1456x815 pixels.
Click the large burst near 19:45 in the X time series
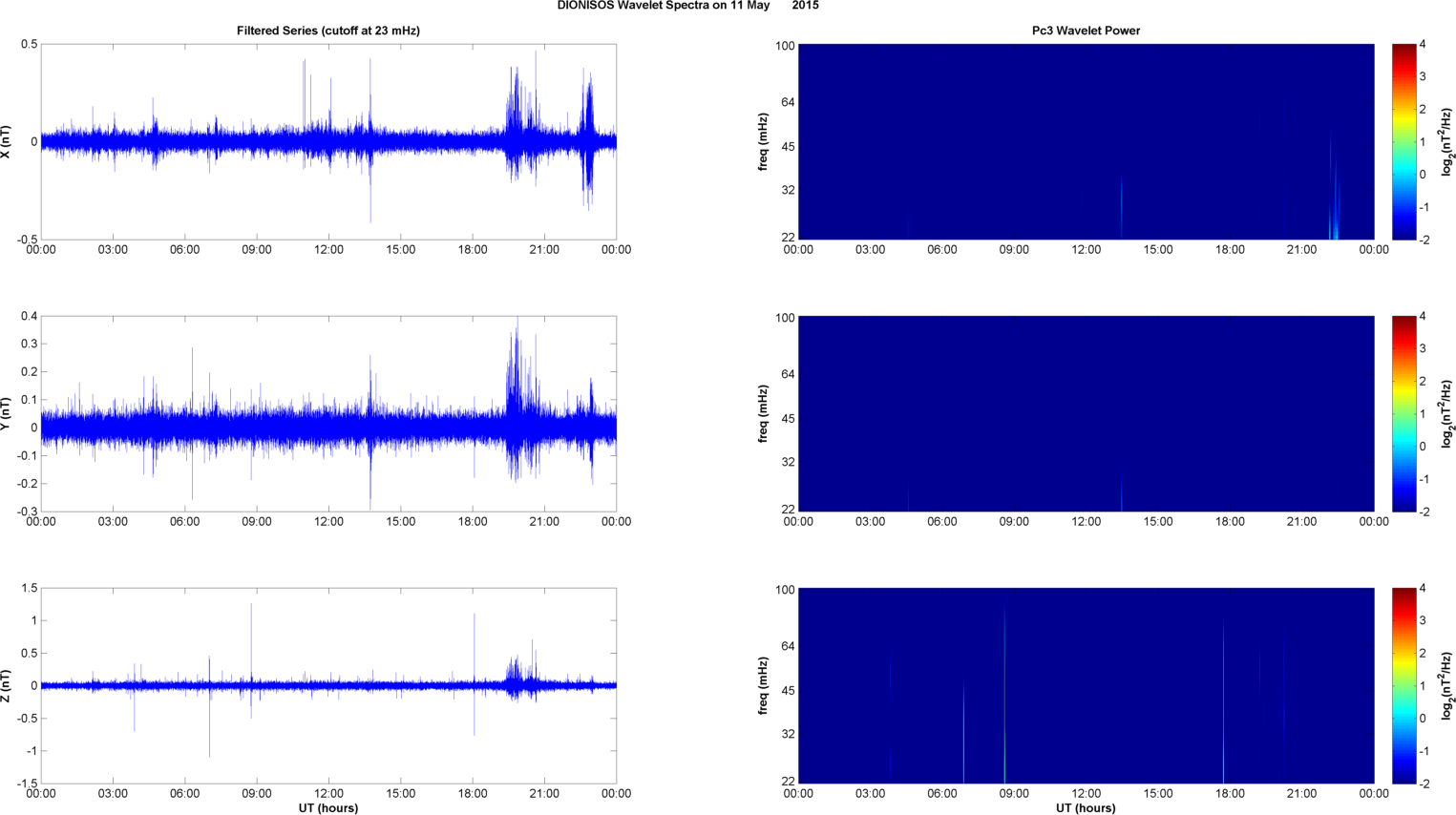[x=517, y=124]
